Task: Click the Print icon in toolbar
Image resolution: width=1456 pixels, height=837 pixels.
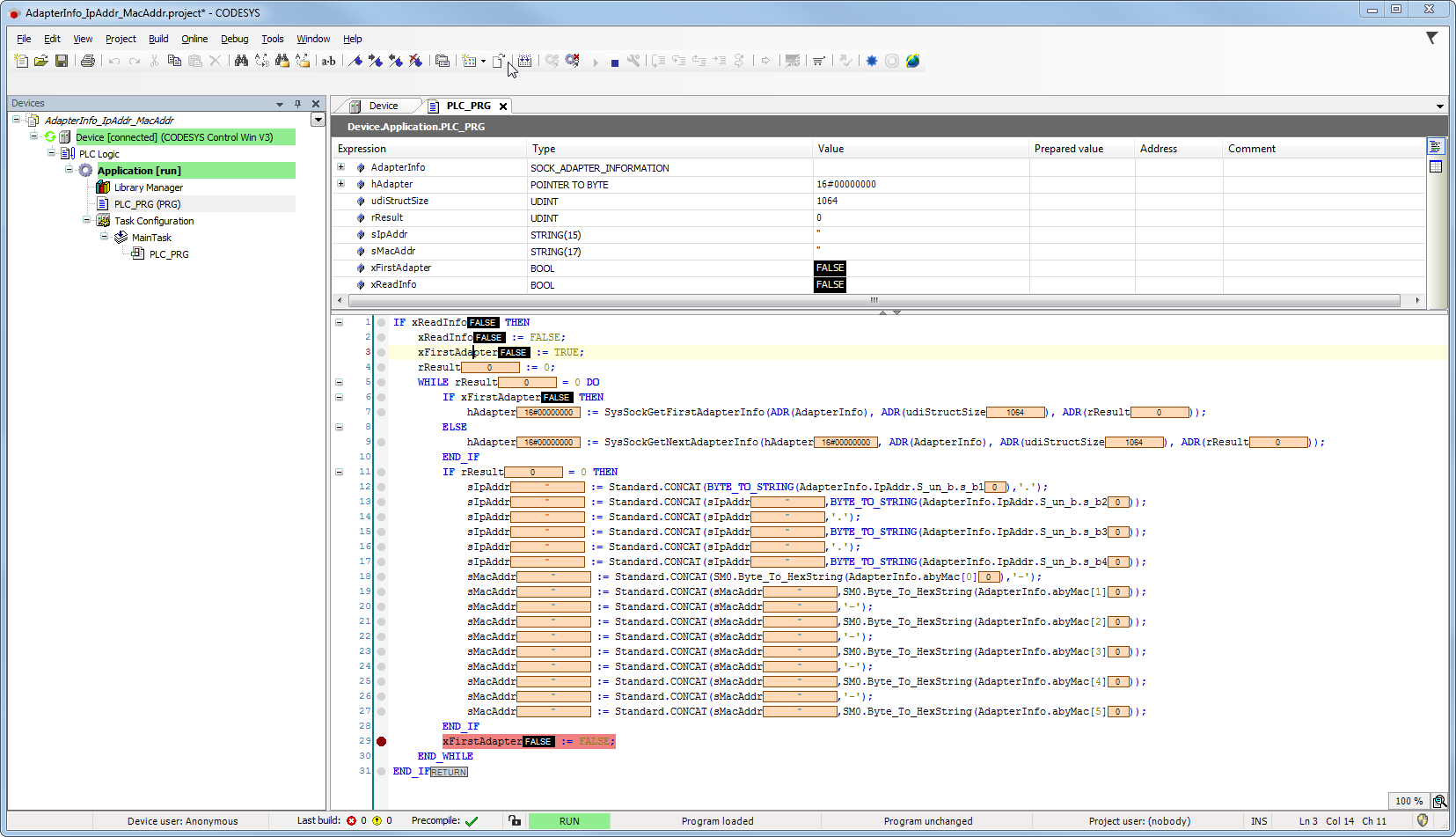Action: 88,61
